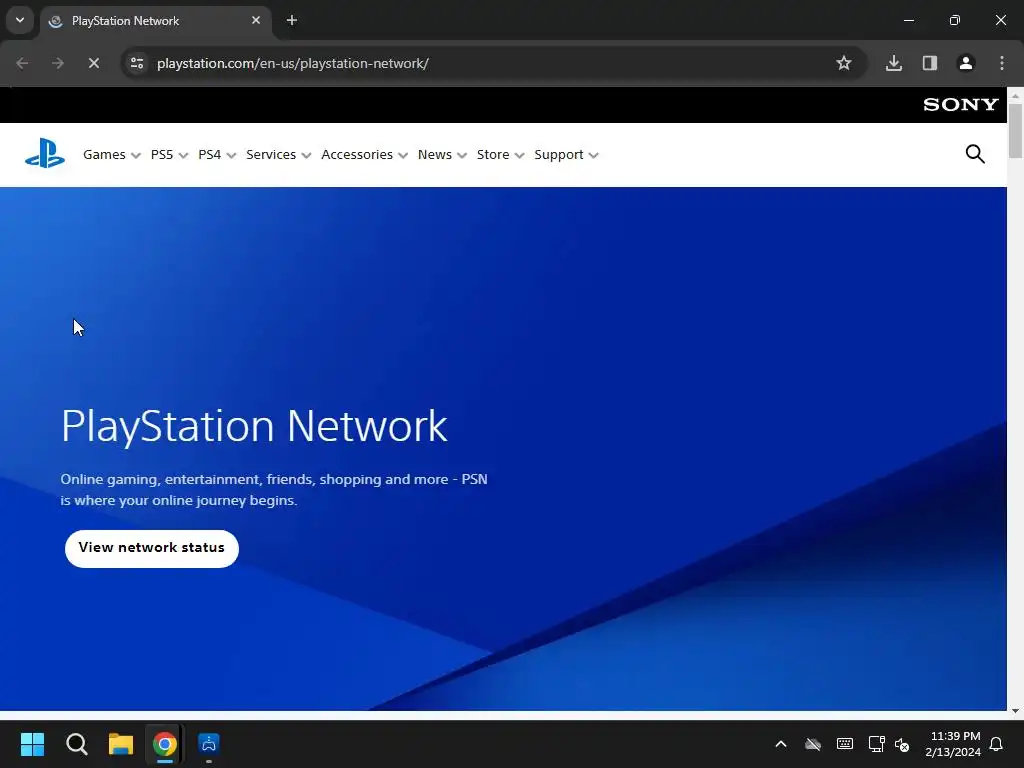Screen dimensions: 1024x768
Task: Open File Explorer from taskbar
Action: point(121,744)
